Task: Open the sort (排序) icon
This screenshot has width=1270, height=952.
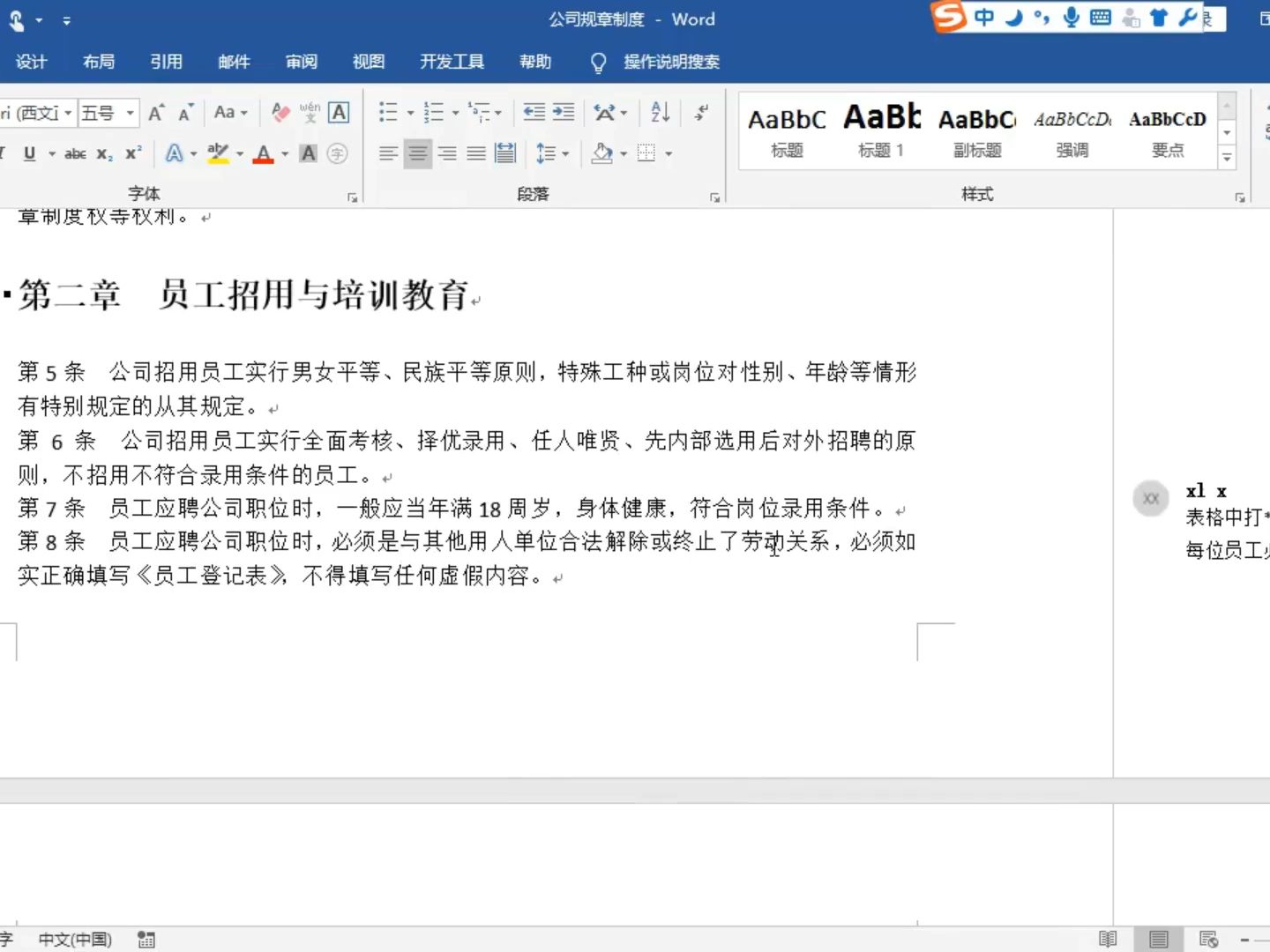Action: click(x=659, y=113)
